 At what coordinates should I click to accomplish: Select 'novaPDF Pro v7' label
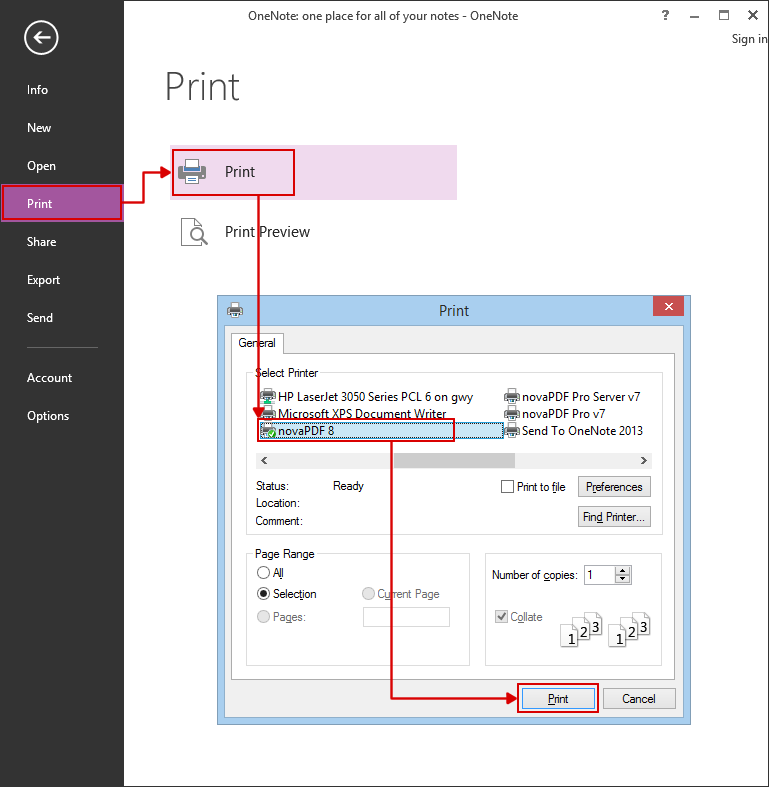[563, 414]
